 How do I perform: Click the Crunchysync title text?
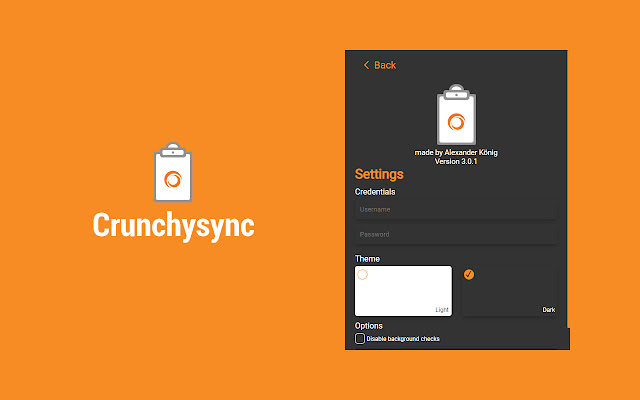click(x=174, y=225)
